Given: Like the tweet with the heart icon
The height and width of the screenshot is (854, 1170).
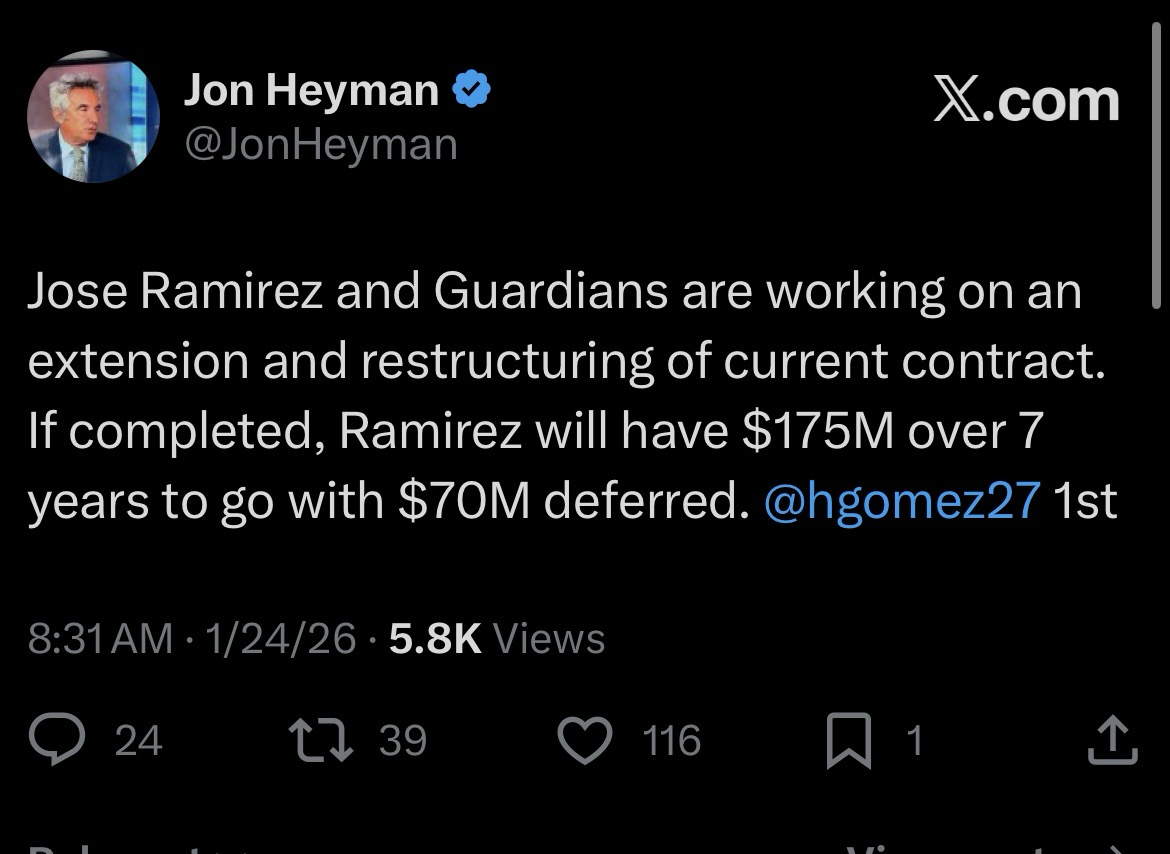Looking at the screenshot, I should (583, 741).
